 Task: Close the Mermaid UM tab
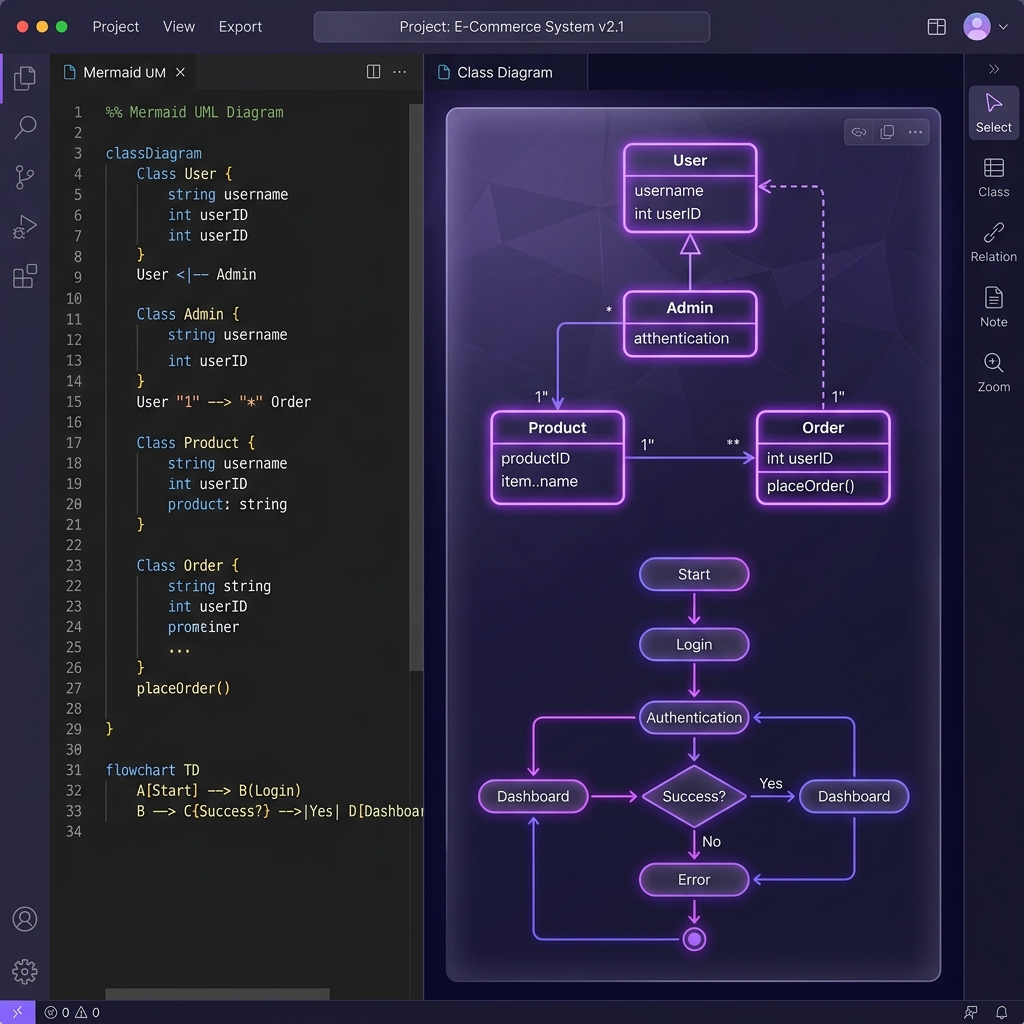pos(180,72)
